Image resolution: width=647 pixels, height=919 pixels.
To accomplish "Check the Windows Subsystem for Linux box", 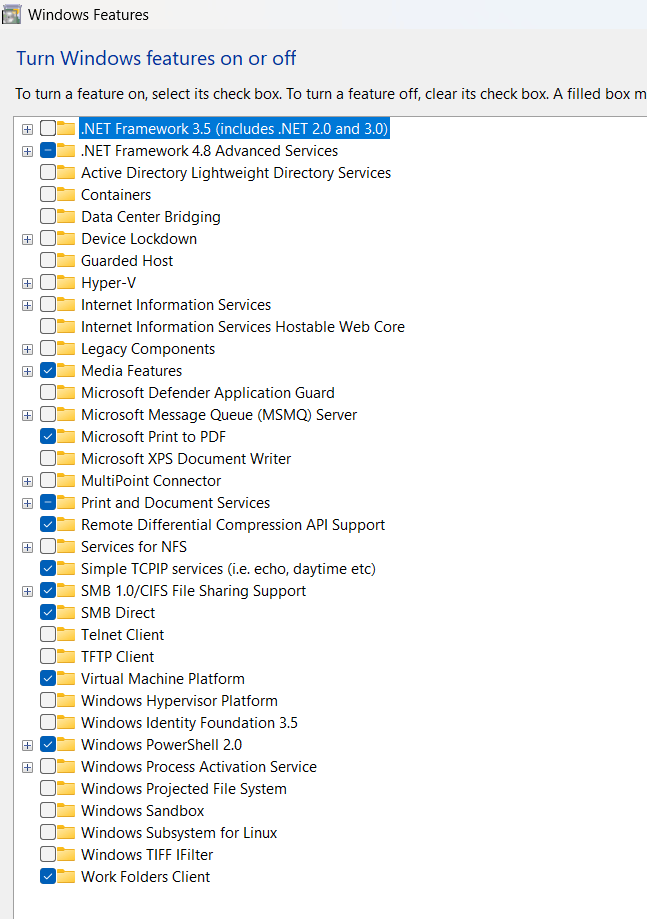I will click(x=48, y=832).
